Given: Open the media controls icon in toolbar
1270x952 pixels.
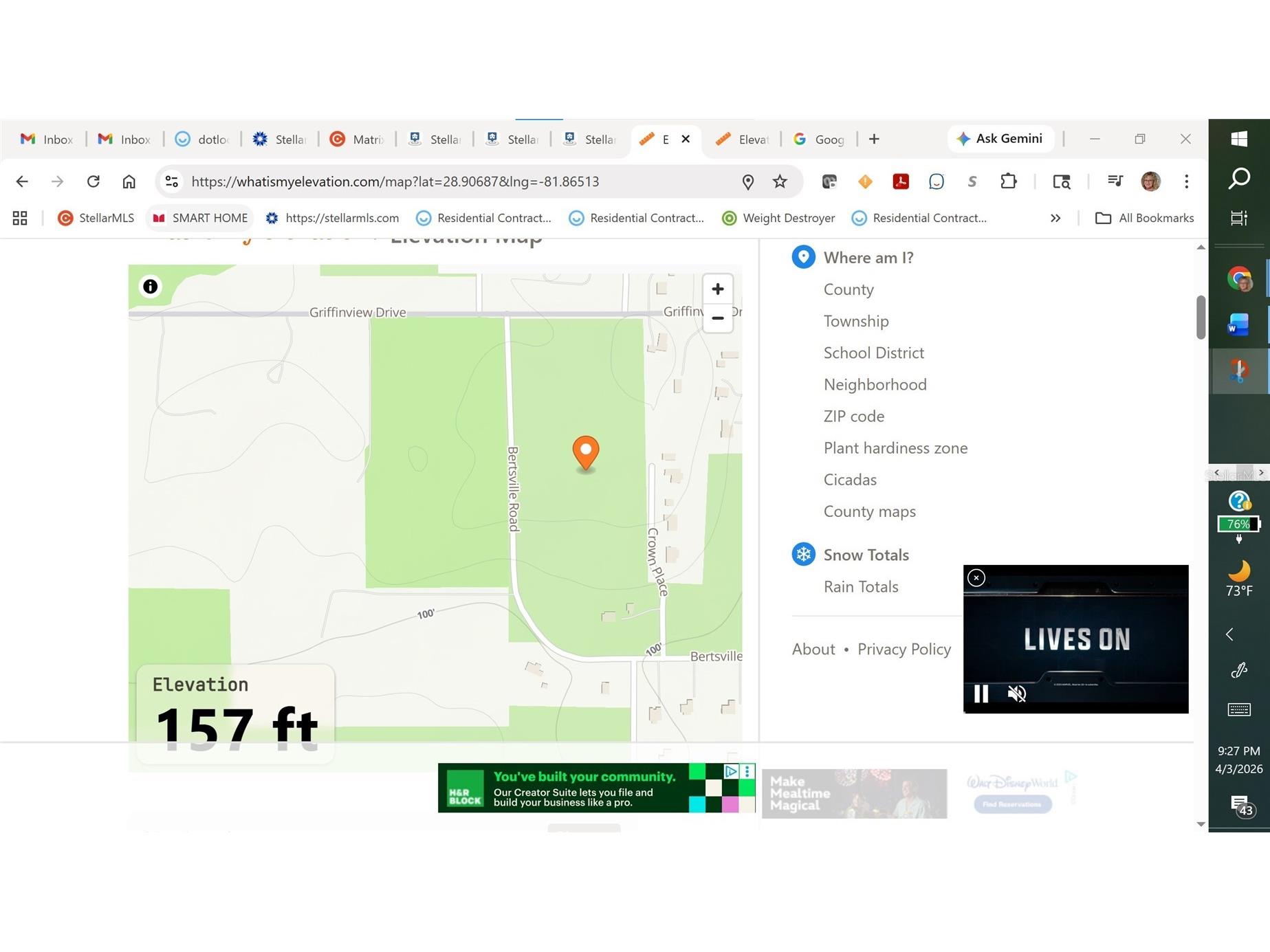Looking at the screenshot, I should 1115,181.
